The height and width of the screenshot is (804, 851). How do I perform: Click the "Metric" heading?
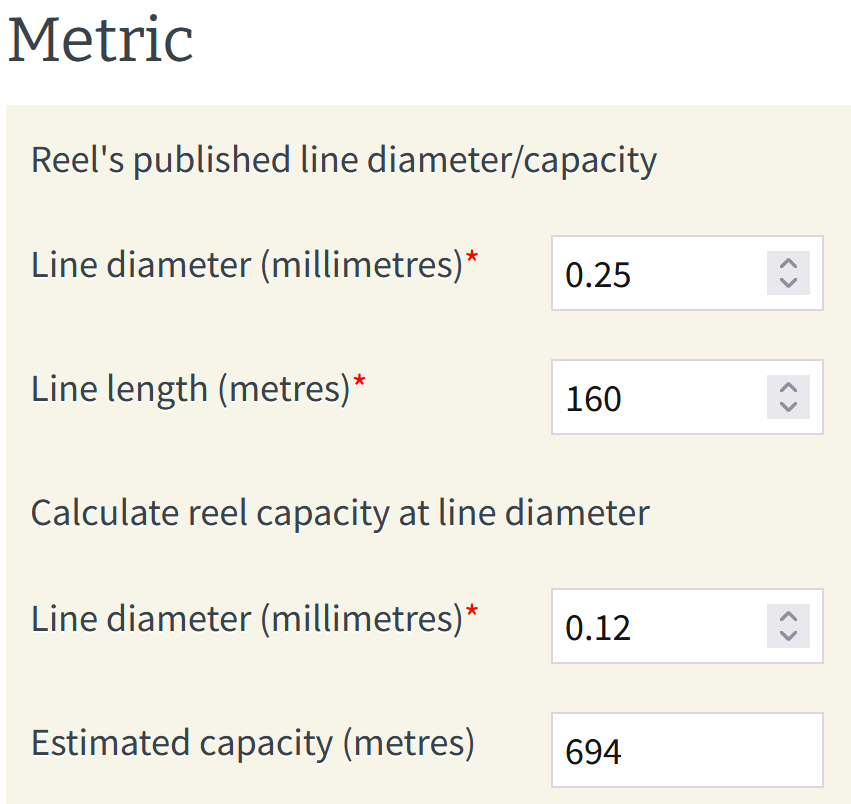[100, 40]
